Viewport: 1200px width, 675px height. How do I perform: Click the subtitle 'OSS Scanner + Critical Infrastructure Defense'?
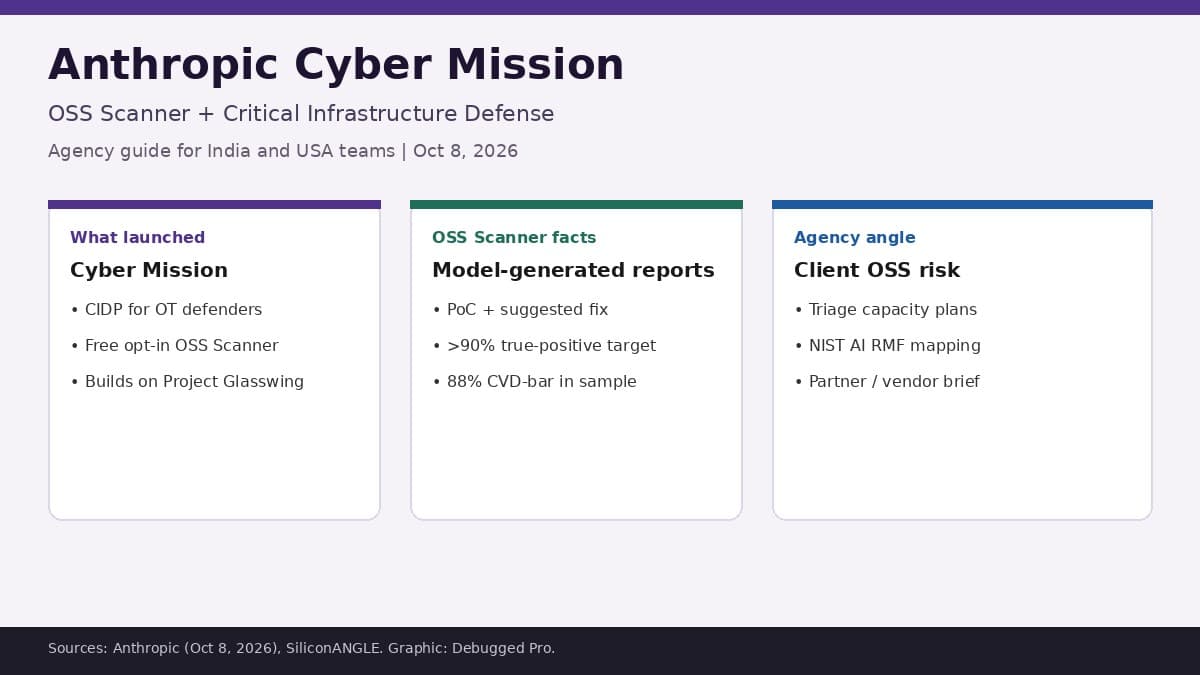point(301,114)
